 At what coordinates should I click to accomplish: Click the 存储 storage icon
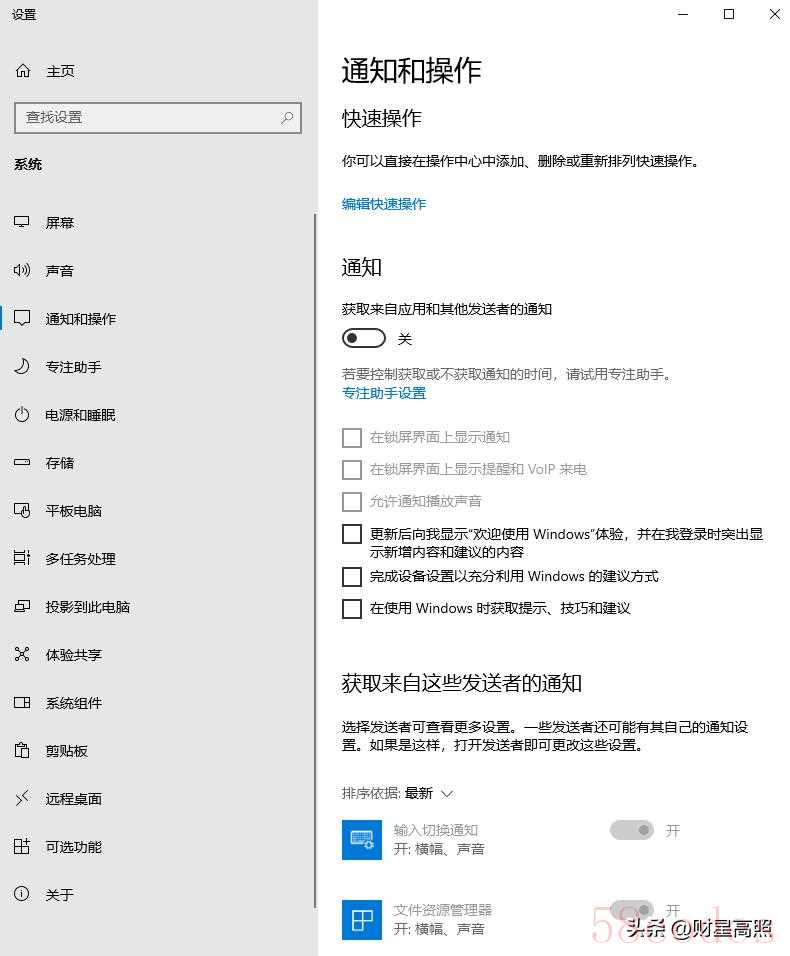point(22,462)
